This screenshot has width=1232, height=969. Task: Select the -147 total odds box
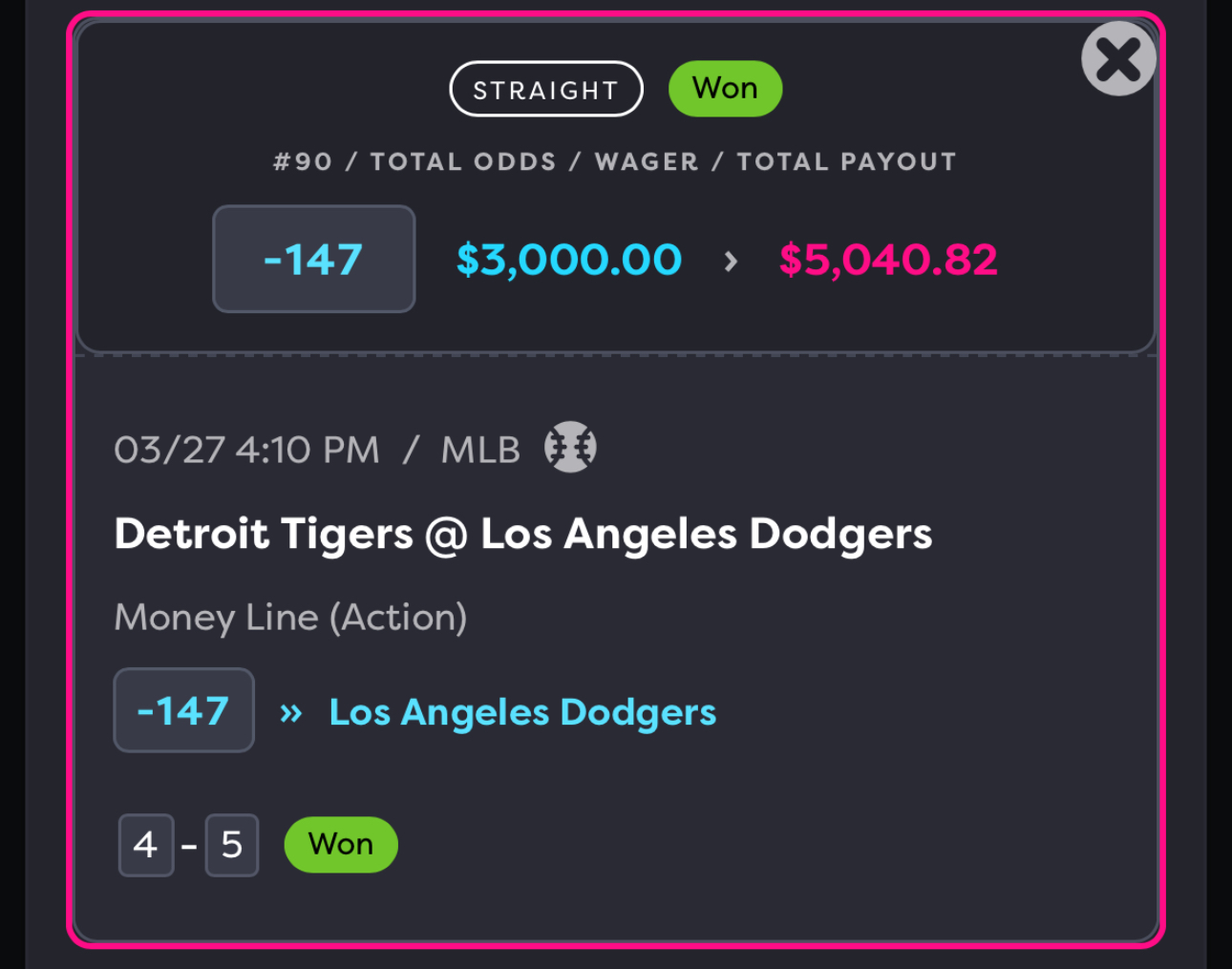313,259
